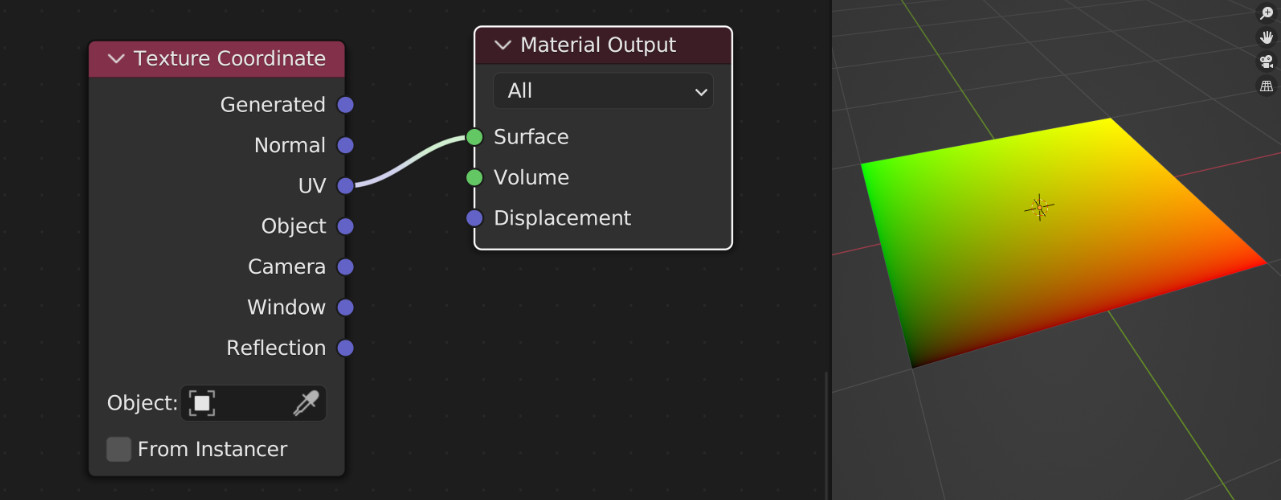Click the Generated label text
Viewport: 1281px width, 500px height.
click(273, 105)
